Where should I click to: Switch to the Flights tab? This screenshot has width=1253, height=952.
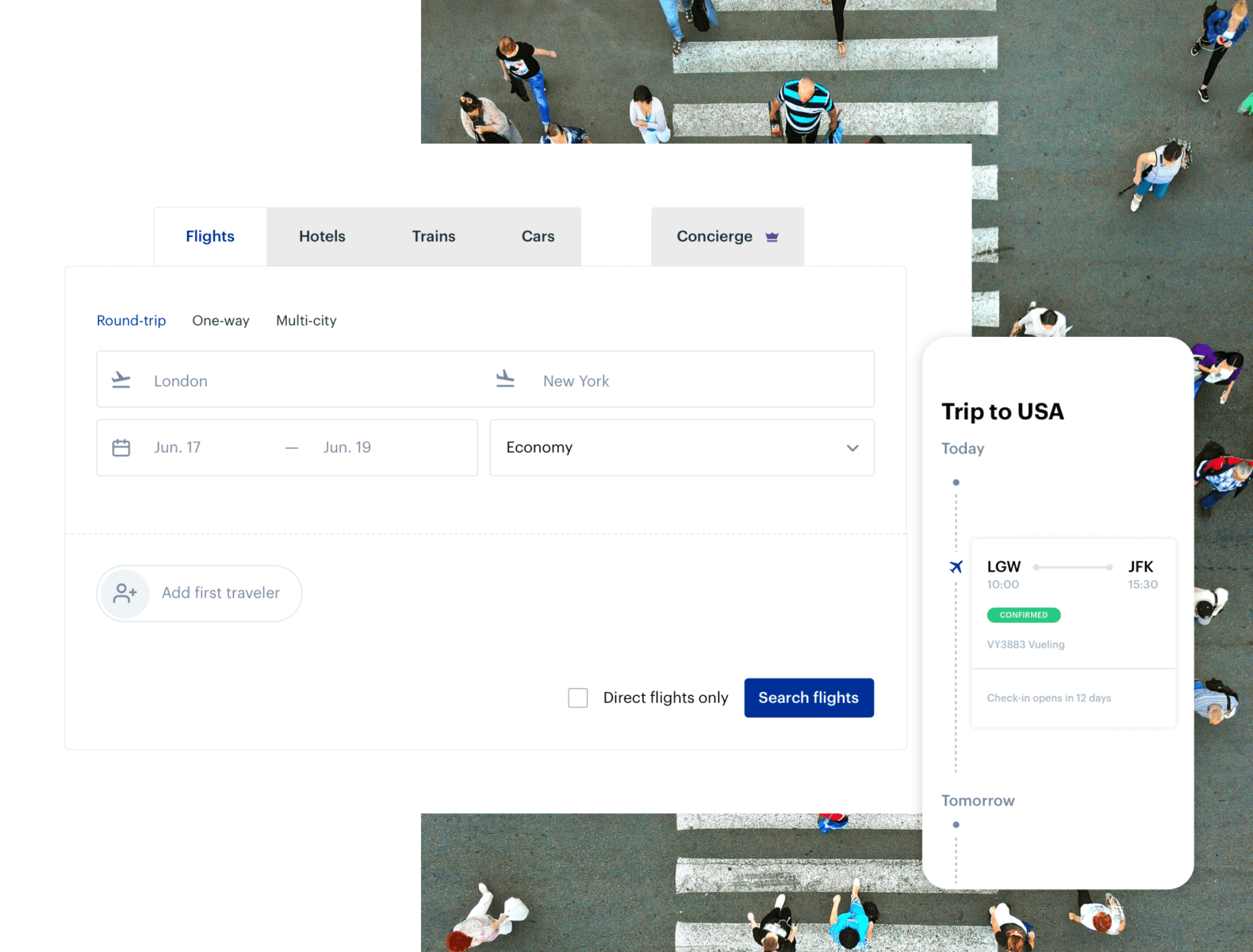coord(210,236)
